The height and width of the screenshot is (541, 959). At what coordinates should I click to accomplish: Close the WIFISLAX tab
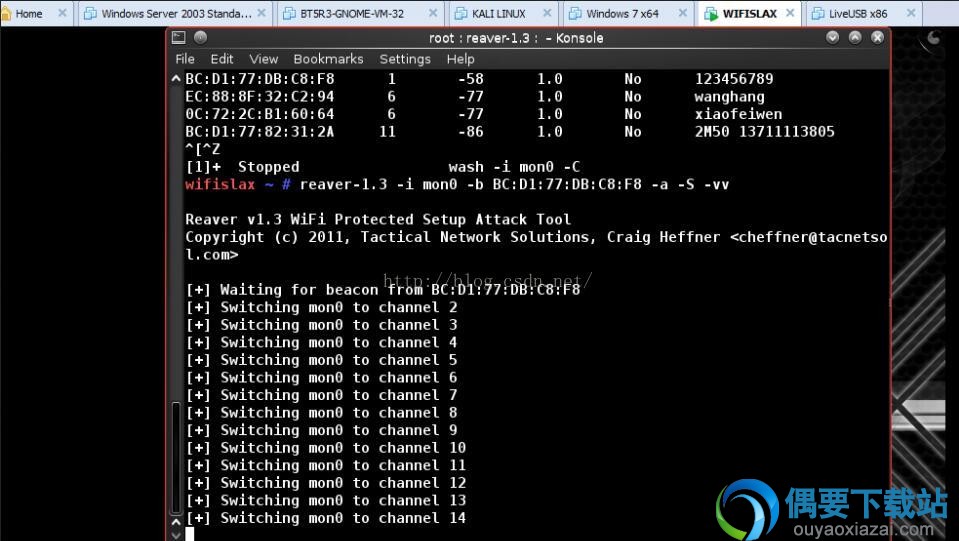tap(790, 13)
